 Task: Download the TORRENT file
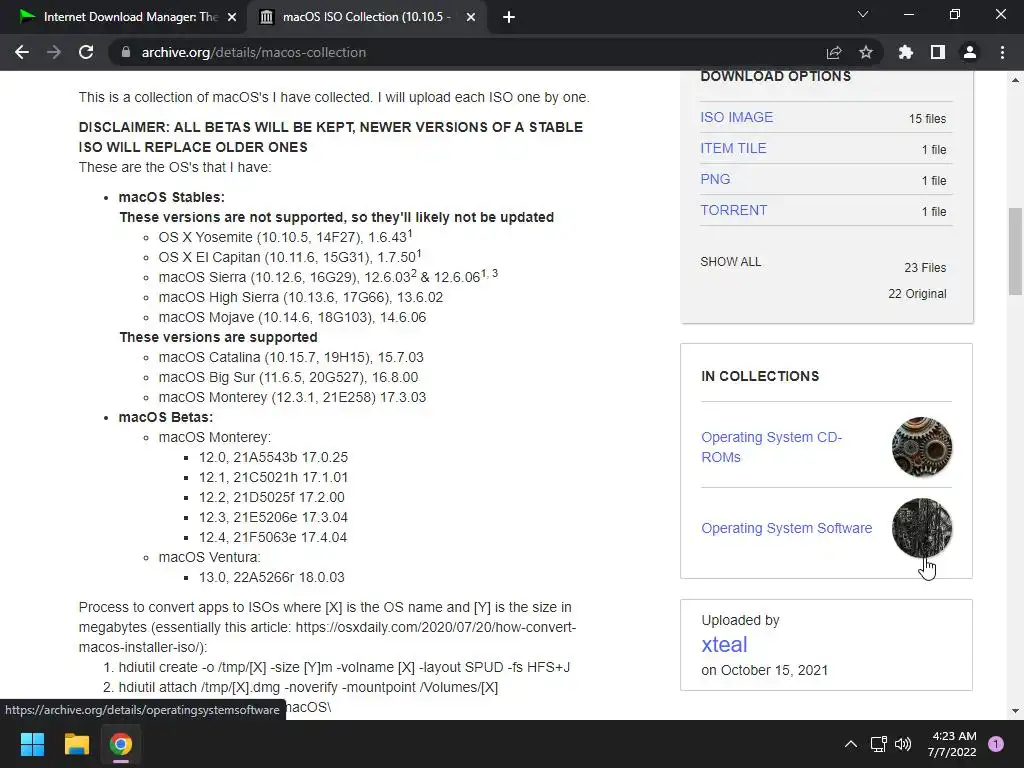click(733, 210)
